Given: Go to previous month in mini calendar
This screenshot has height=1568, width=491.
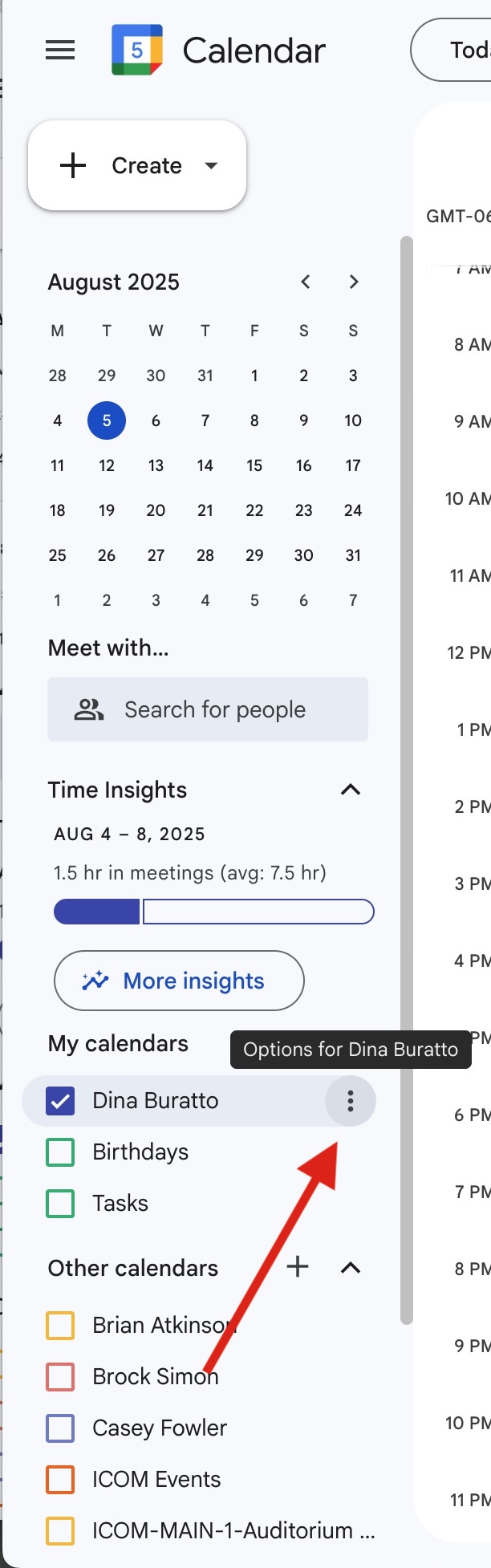Looking at the screenshot, I should pyautogui.click(x=306, y=282).
